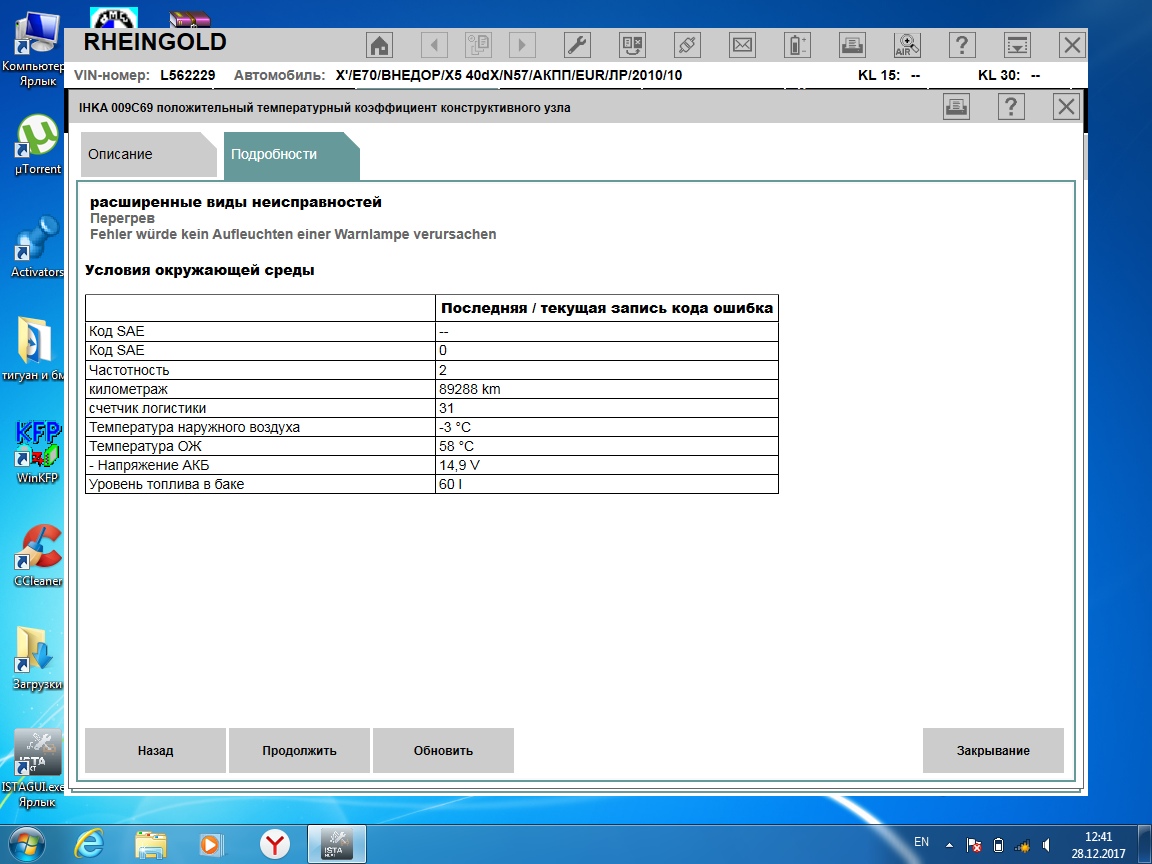Select the ISTAGUI.exe desktop shortcut
This screenshot has width=1152, height=864.
(x=34, y=769)
